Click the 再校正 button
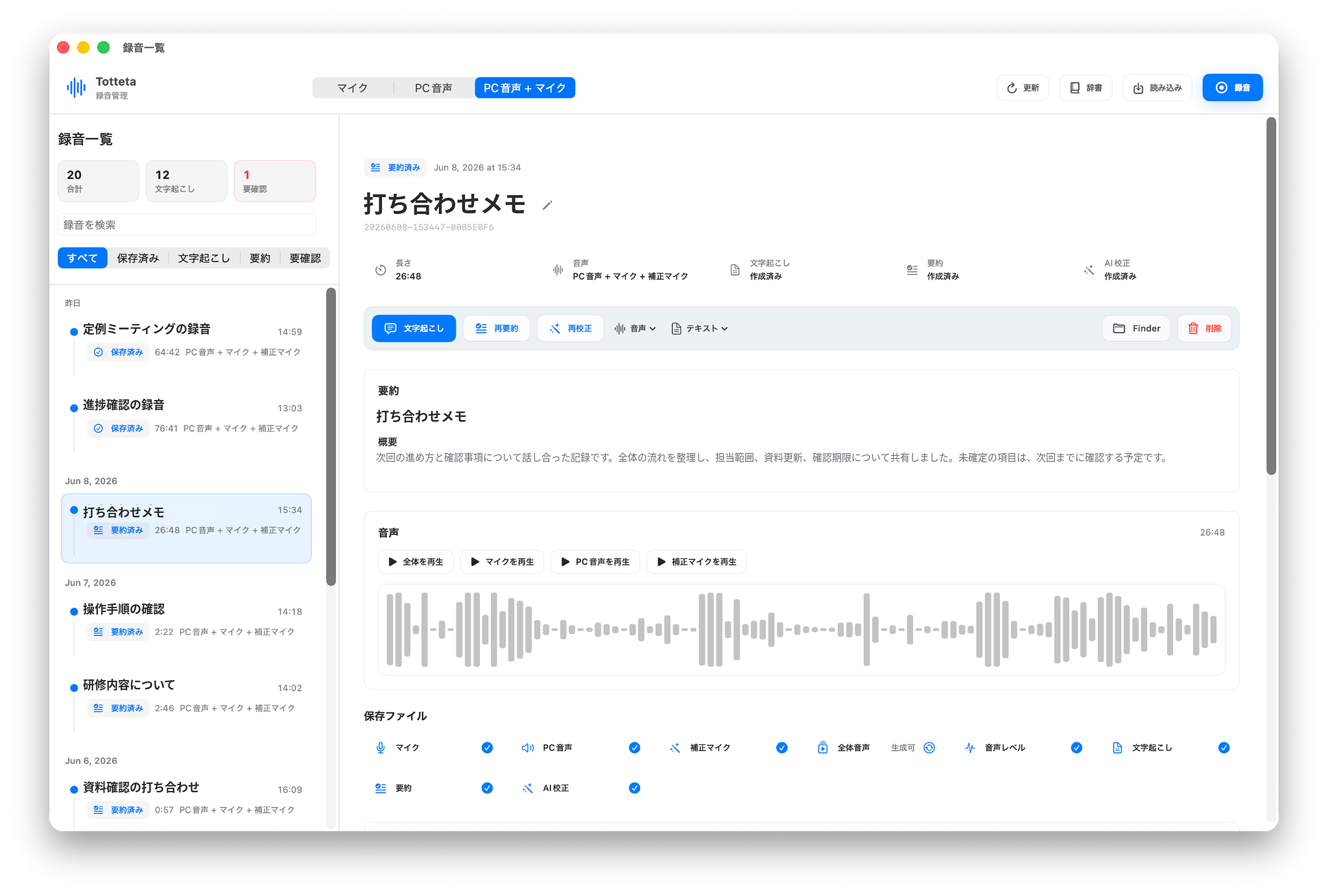The image size is (1328, 896). (x=570, y=329)
